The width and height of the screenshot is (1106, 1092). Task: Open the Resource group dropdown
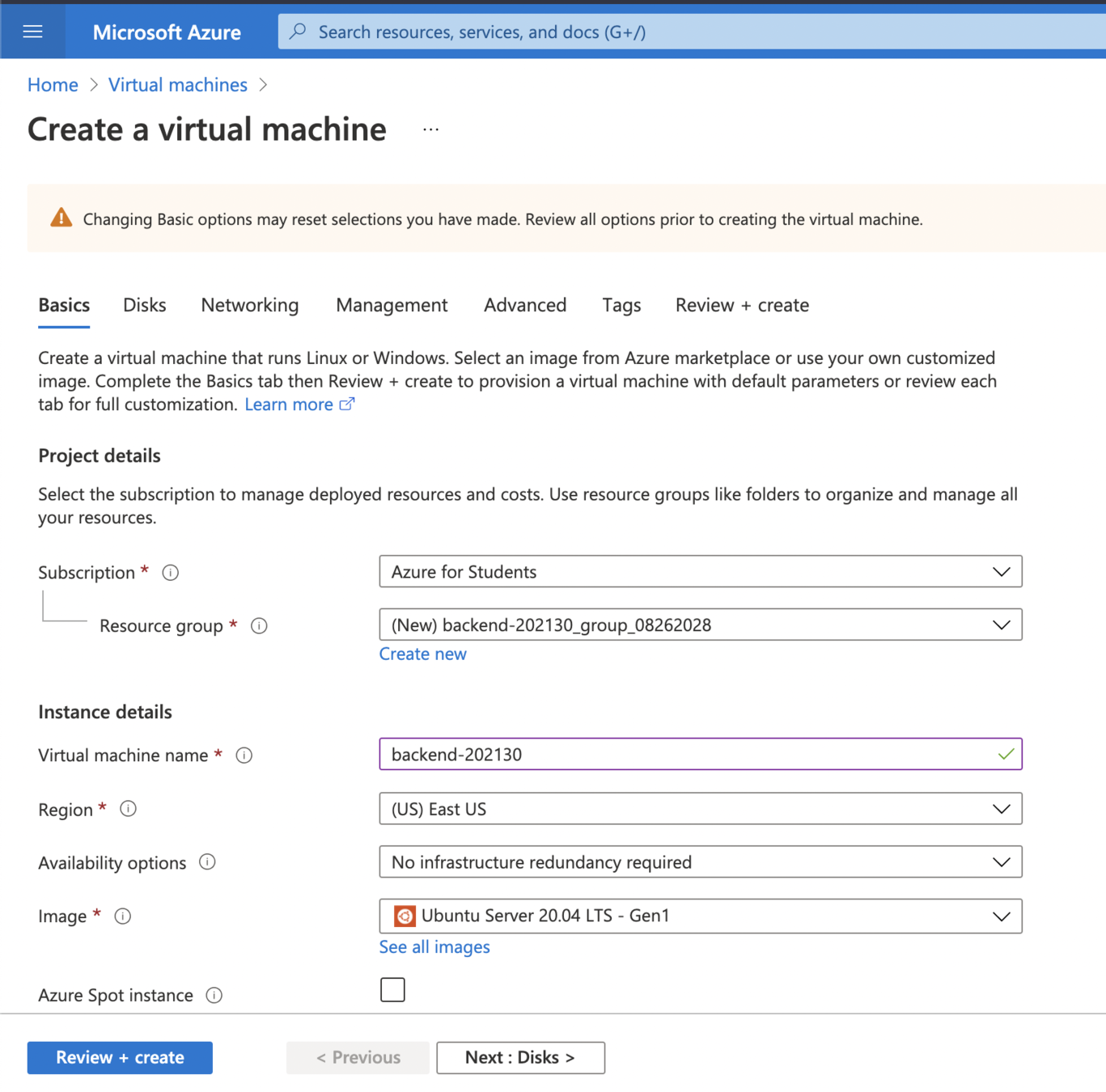(700, 624)
